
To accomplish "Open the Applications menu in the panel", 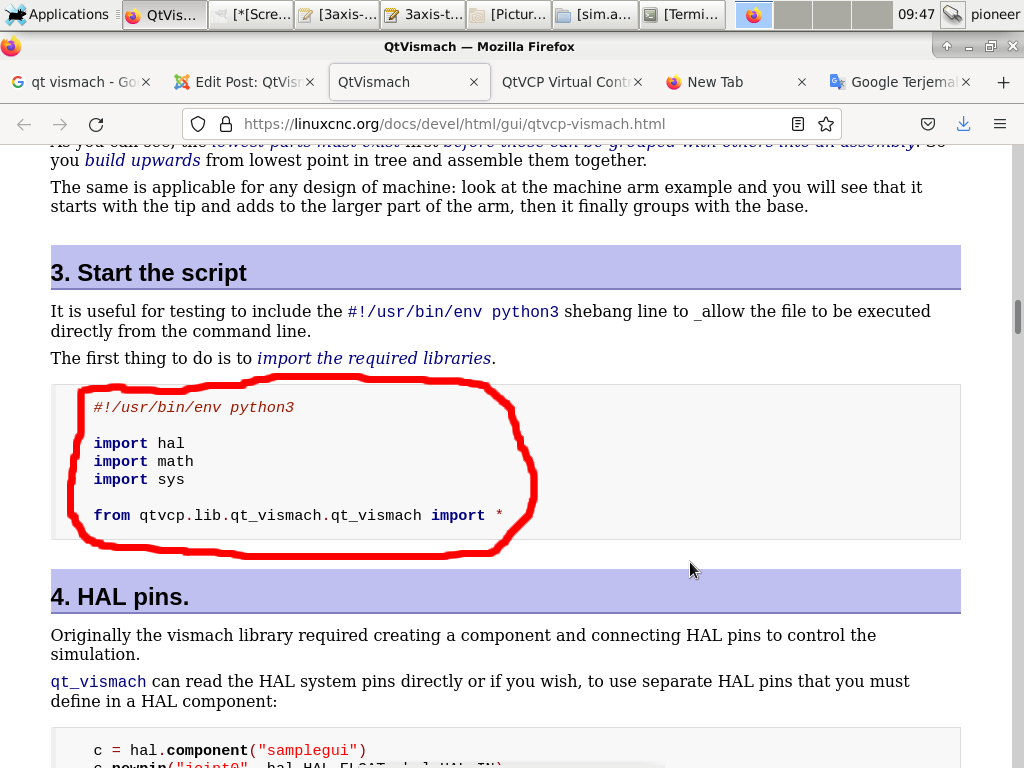I will [x=58, y=14].
